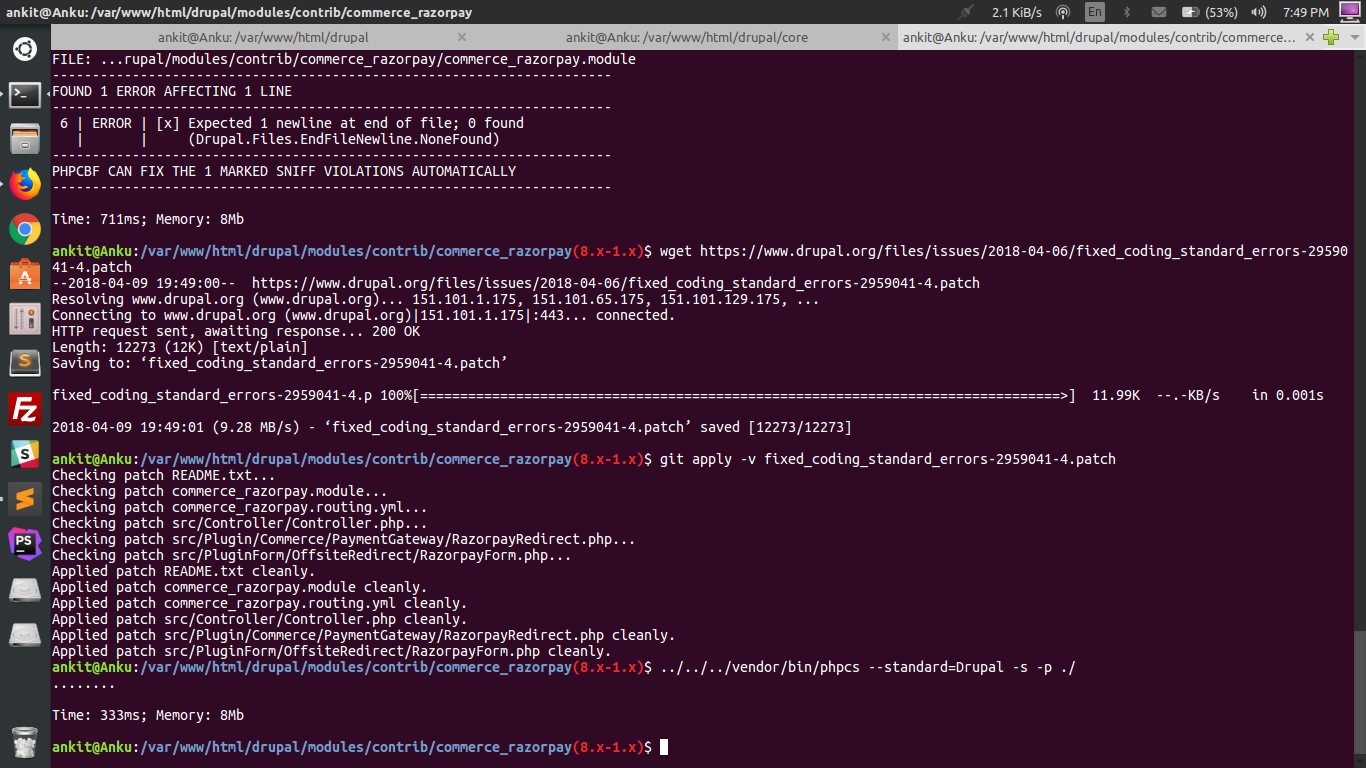1366x768 pixels.
Task: Click the wget download progress bar
Action: [744, 395]
